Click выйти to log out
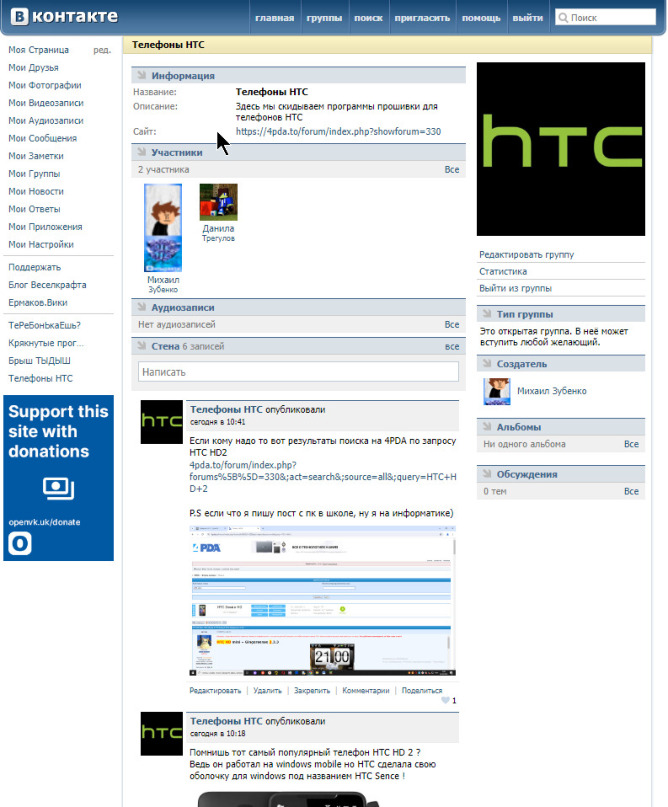 [528, 18]
